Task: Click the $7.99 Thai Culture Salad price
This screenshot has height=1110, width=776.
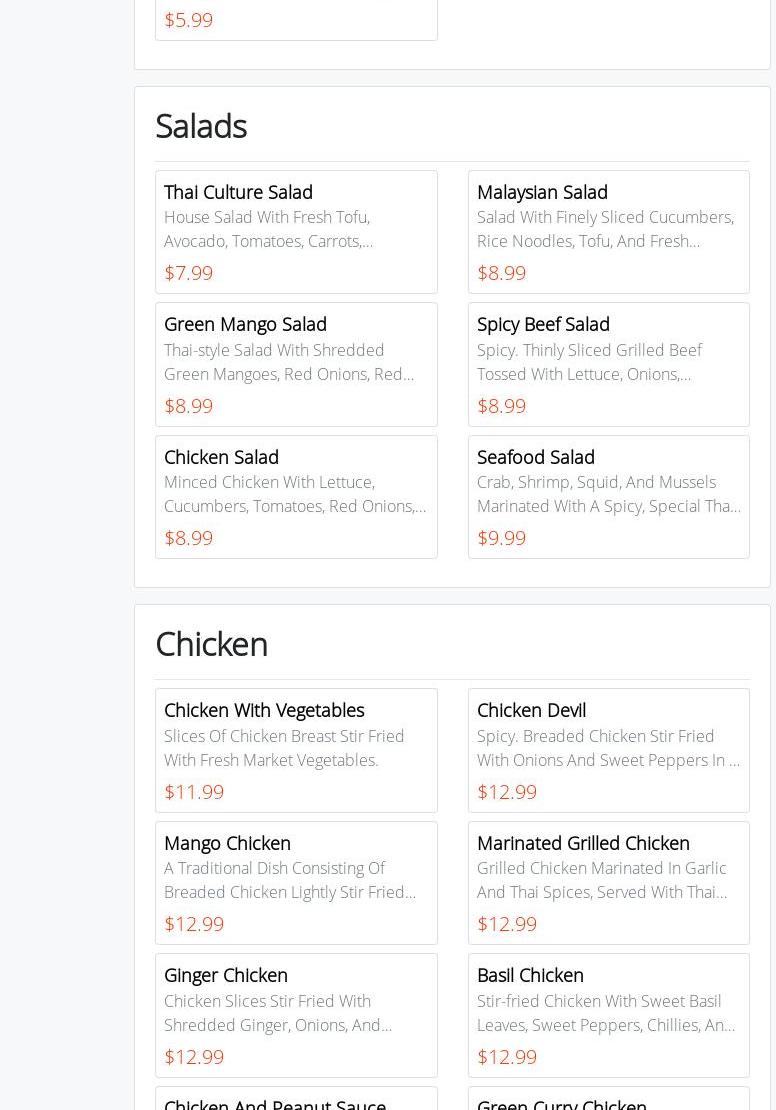Action: tap(188, 273)
